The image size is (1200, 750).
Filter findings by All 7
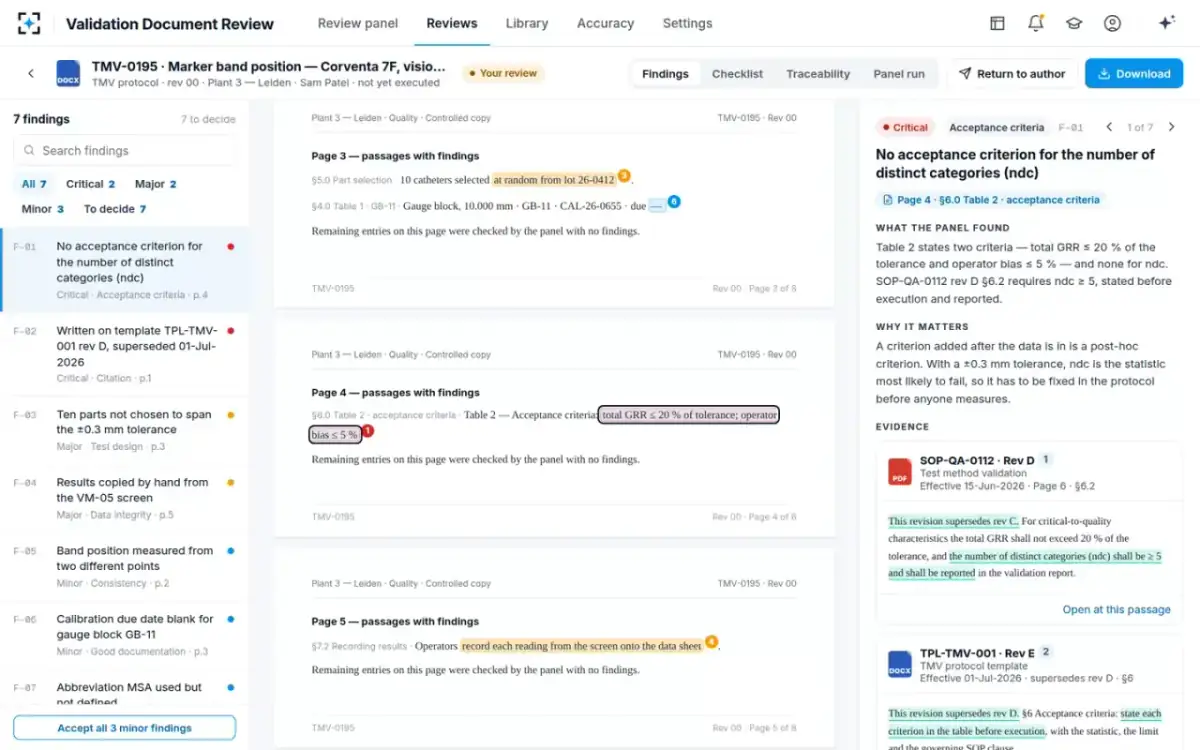pos(34,184)
